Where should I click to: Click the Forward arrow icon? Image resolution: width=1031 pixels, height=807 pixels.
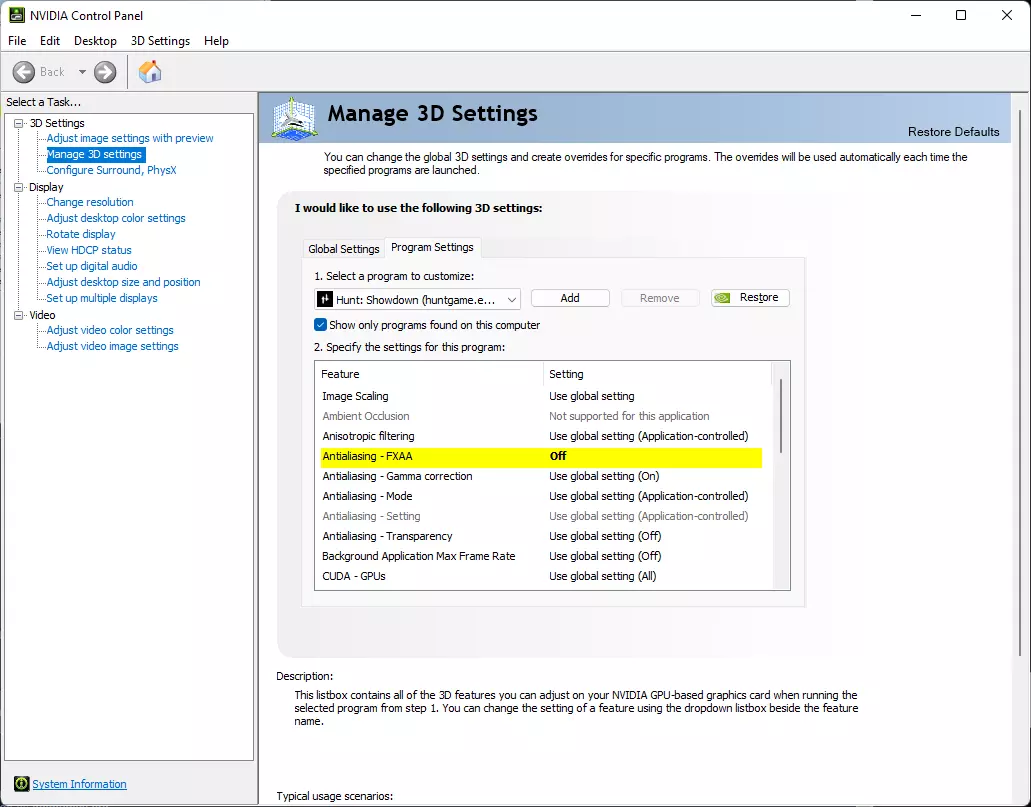105,72
